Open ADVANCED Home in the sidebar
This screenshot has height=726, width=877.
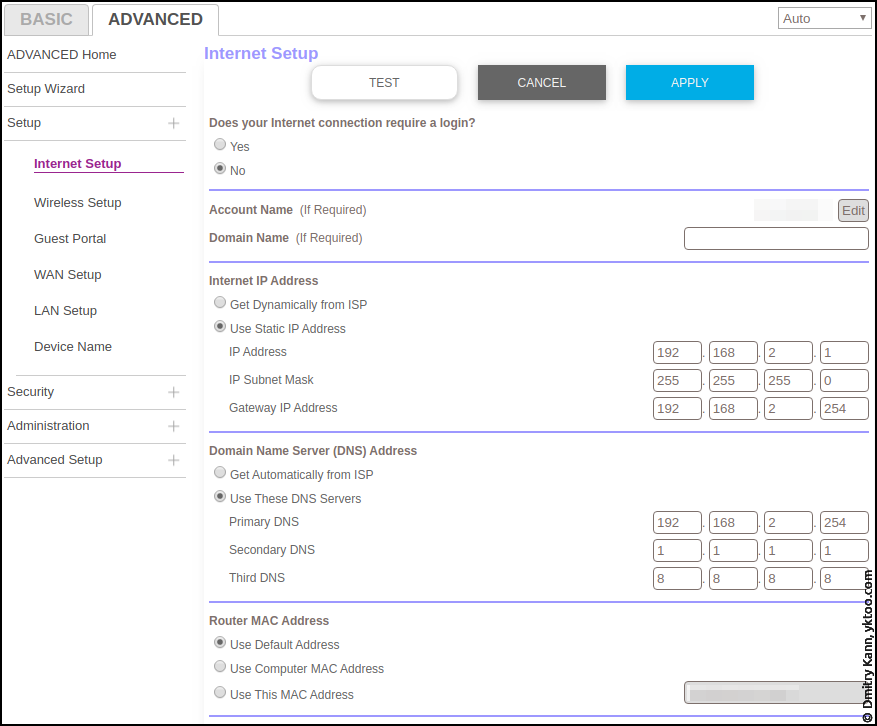[62, 55]
